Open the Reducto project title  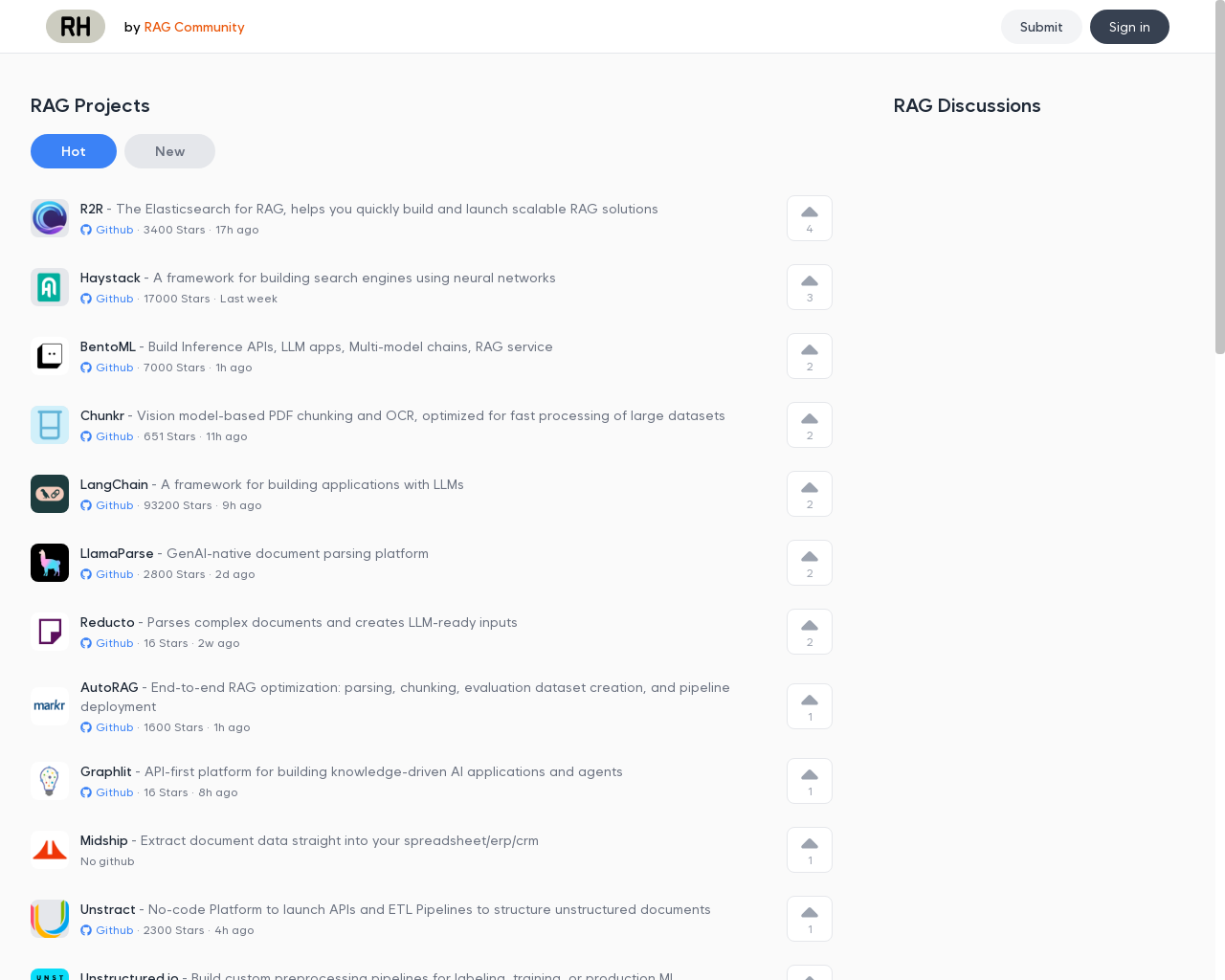pyautogui.click(x=107, y=622)
